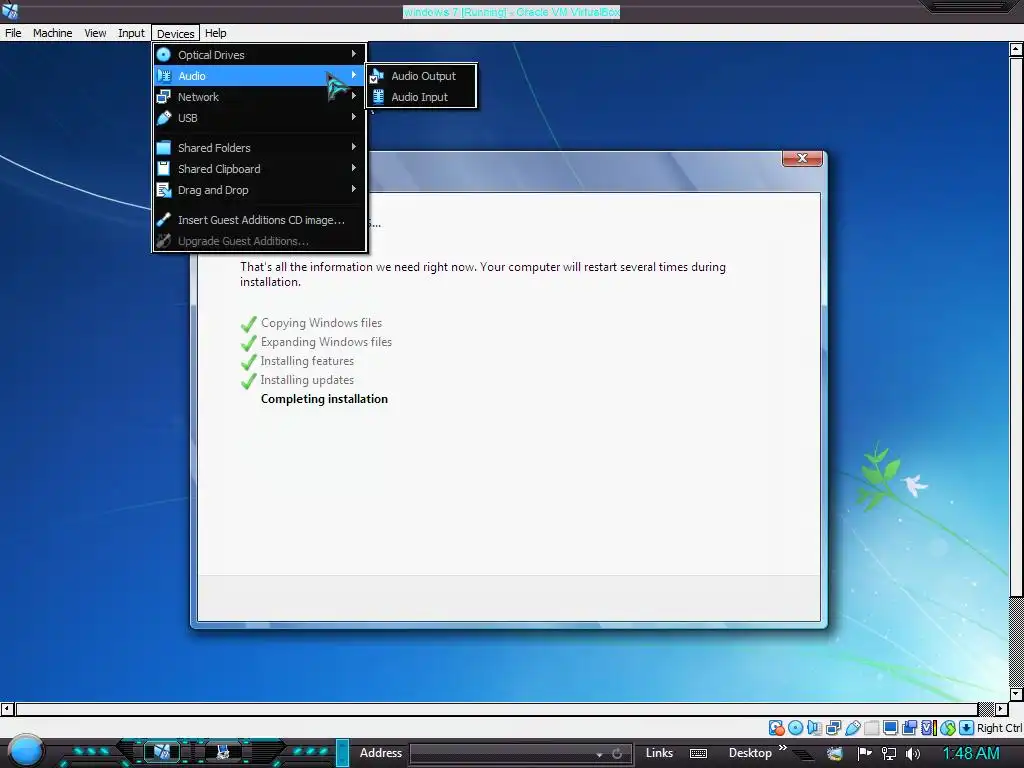Expand the Shared Clipboard submenu arrow
1024x768 pixels.
coord(354,168)
